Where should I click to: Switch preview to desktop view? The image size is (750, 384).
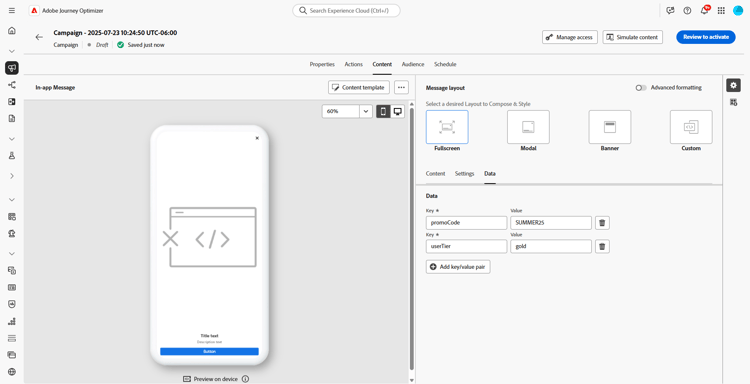point(397,111)
